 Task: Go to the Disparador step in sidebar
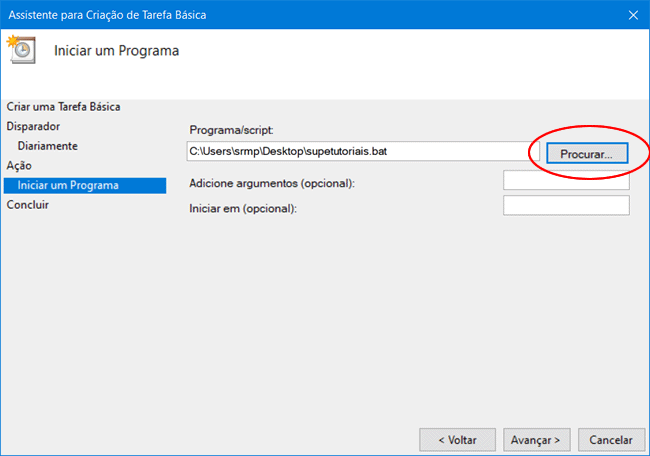coord(33,126)
